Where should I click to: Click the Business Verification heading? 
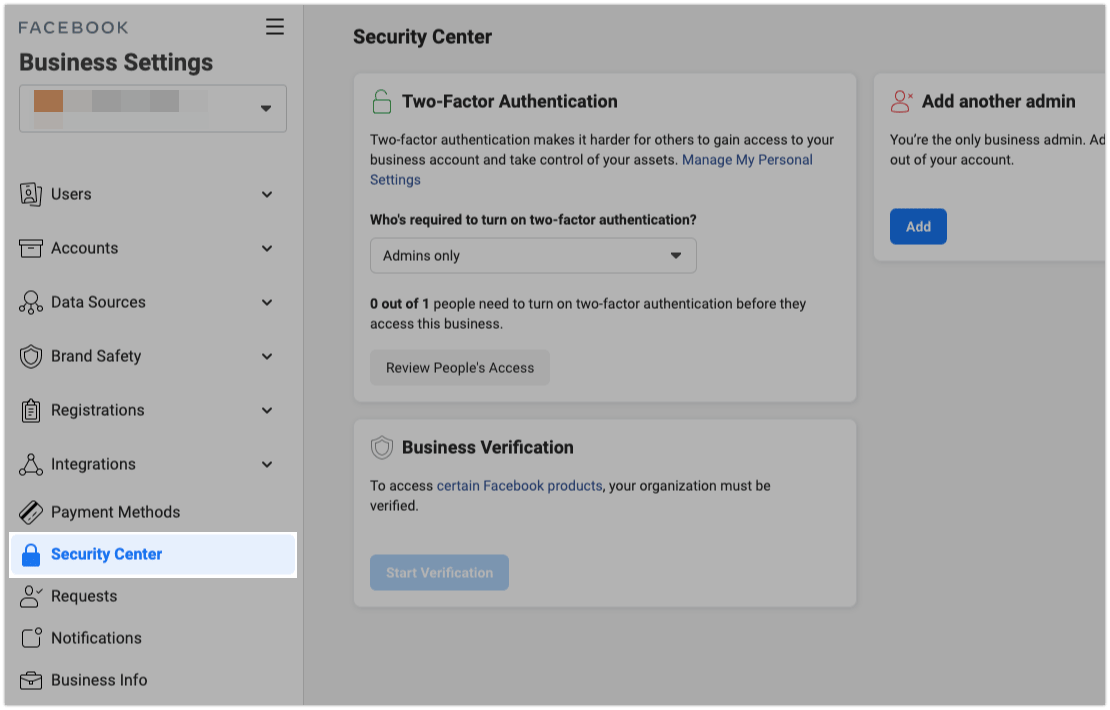[x=488, y=447]
